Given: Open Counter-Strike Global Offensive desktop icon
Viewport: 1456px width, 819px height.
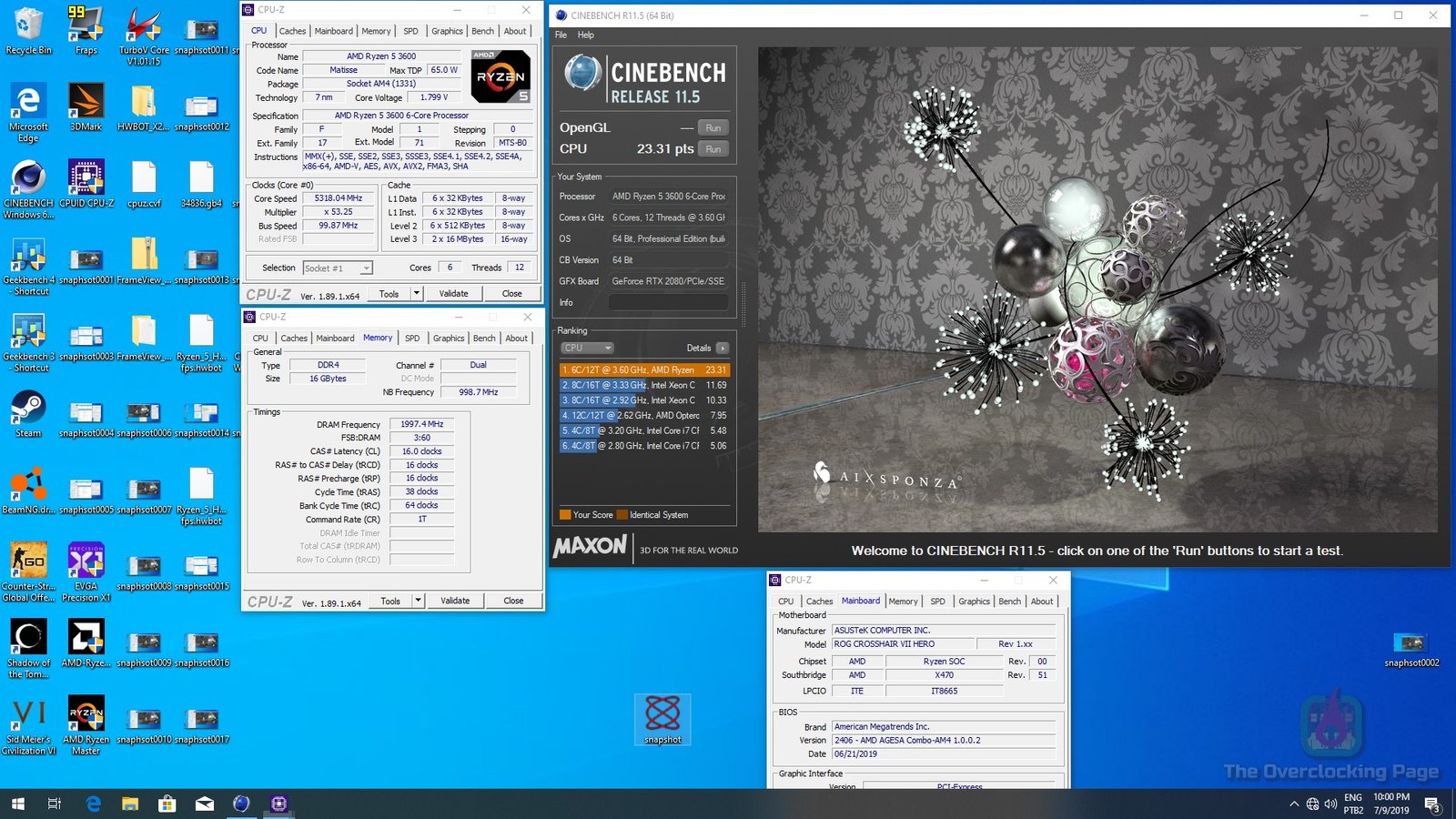Looking at the screenshot, I should click(x=28, y=560).
